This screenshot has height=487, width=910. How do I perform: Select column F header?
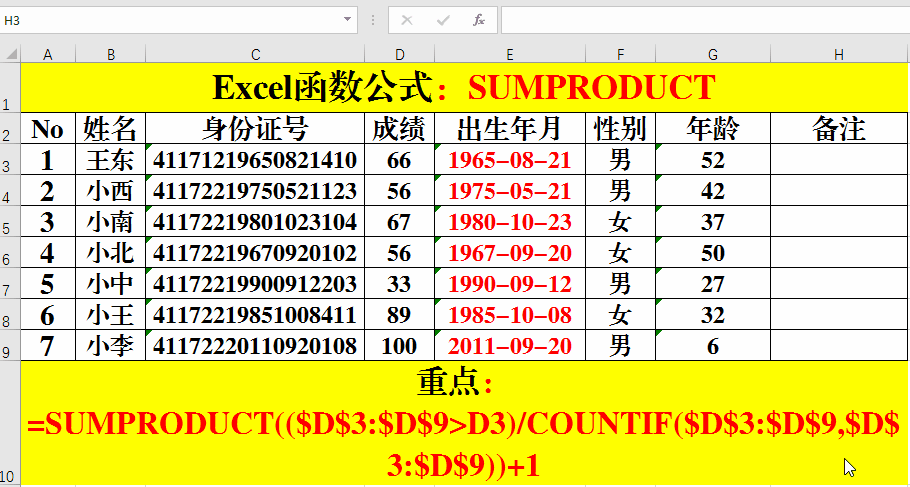pos(620,55)
